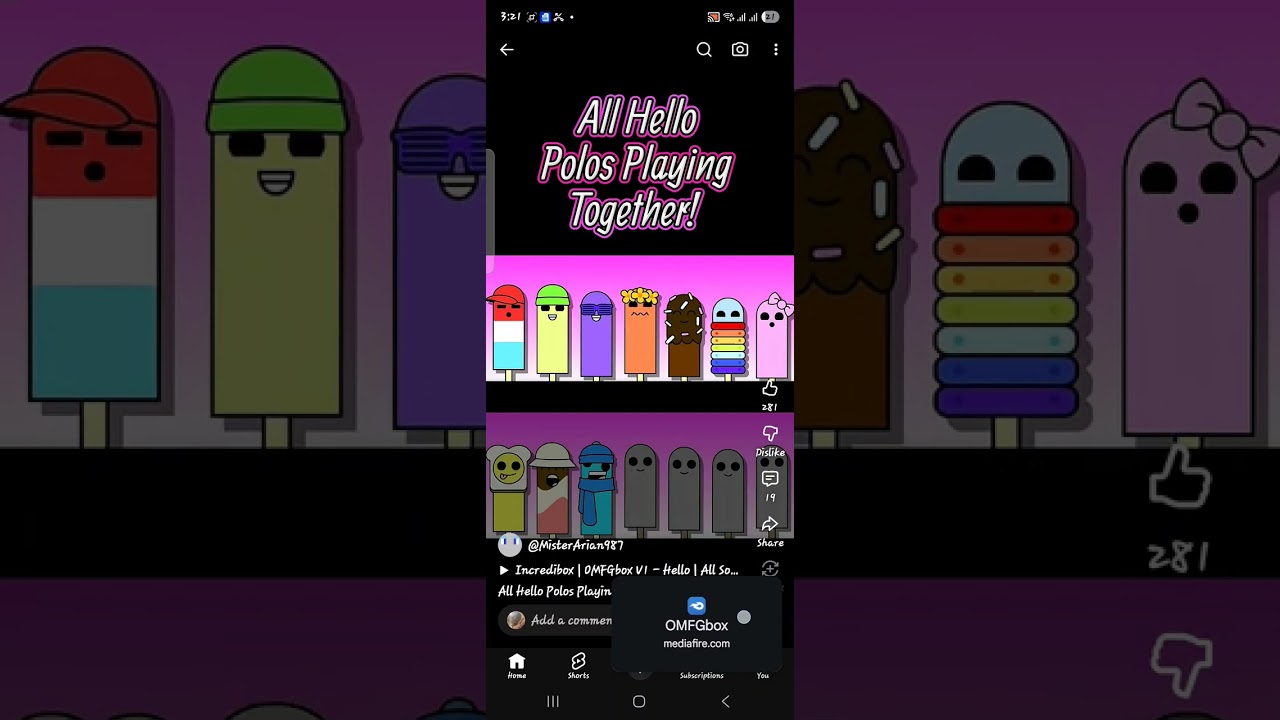The height and width of the screenshot is (720, 1280).
Task: Click the "All Hello Polos Playing Together!" title
Action: tap(637, 166)
